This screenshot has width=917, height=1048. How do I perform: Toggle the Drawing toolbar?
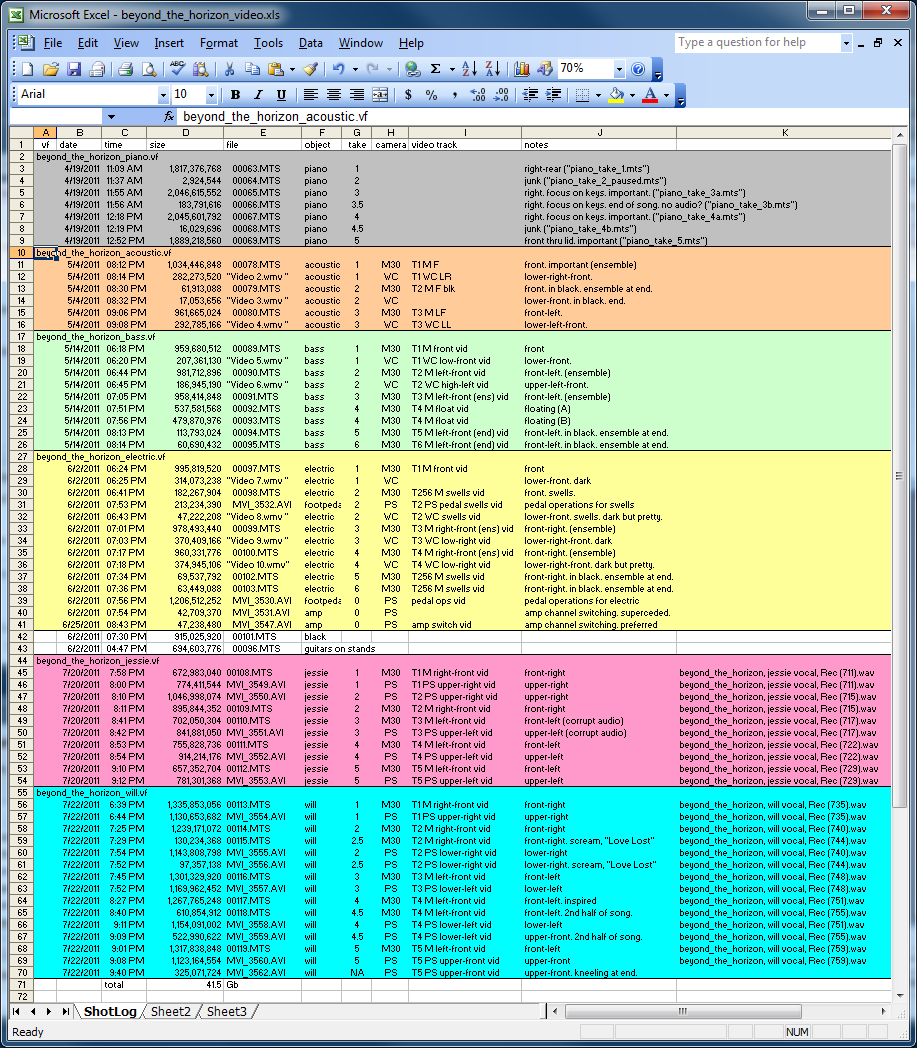coord(545,69)
